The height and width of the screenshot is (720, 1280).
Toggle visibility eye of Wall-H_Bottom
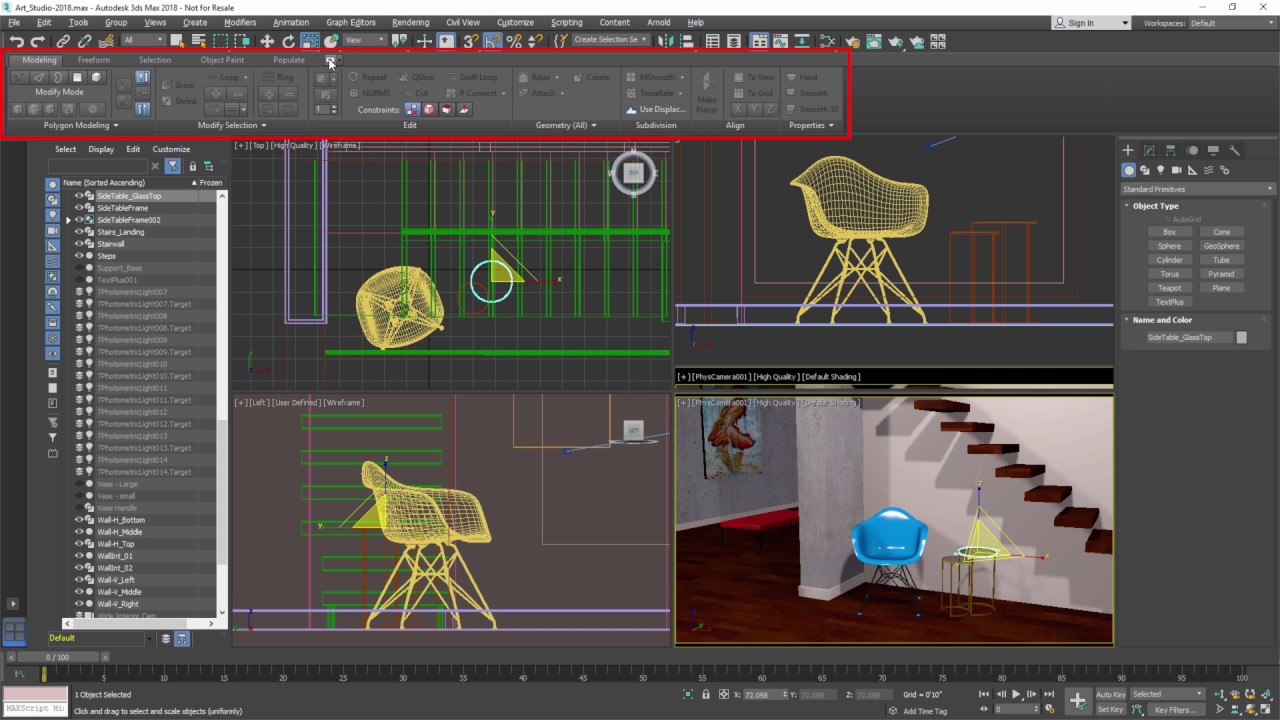[79, 520]
